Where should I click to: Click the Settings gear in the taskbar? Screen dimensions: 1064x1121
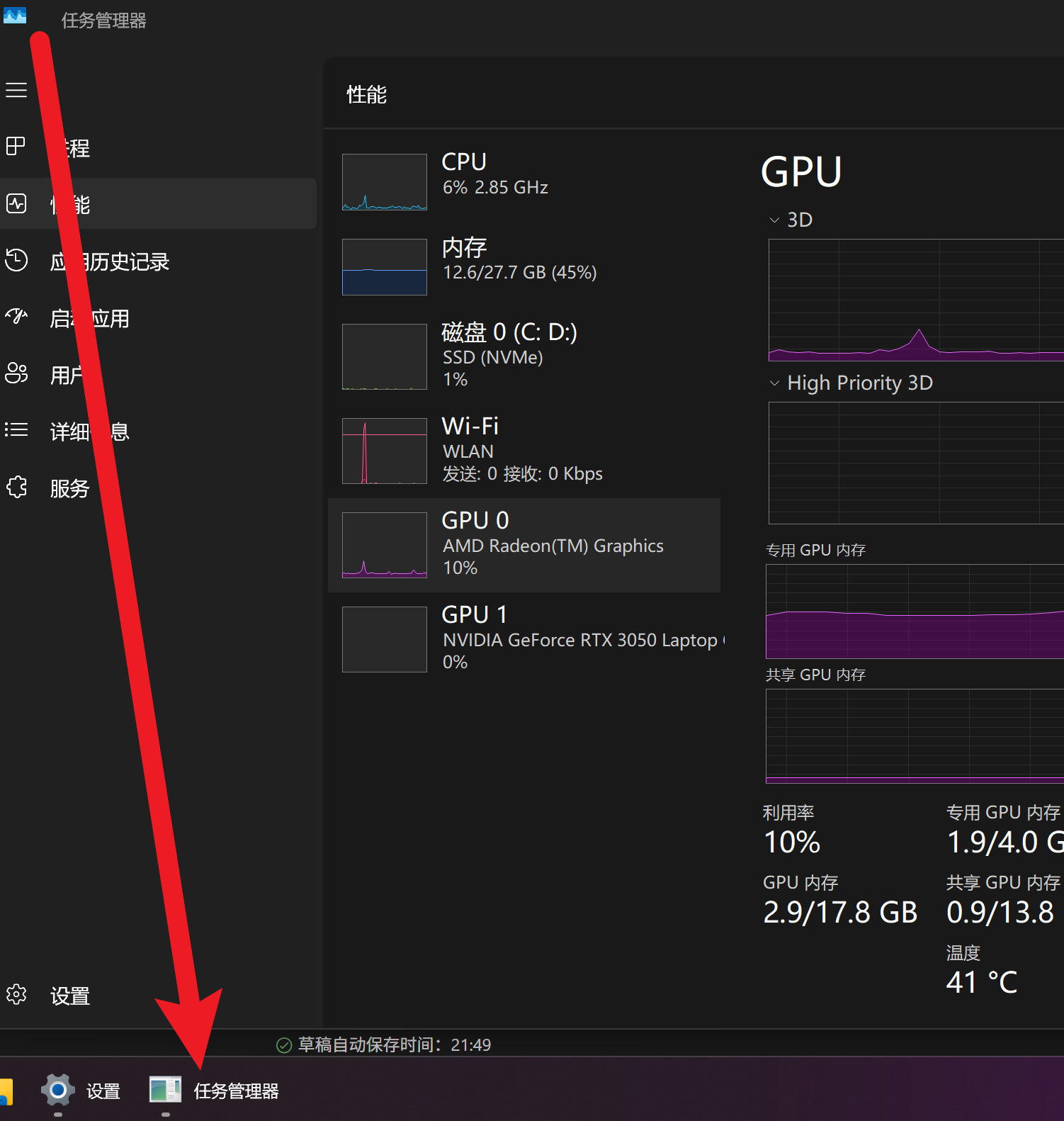(x=58, y=1090)
